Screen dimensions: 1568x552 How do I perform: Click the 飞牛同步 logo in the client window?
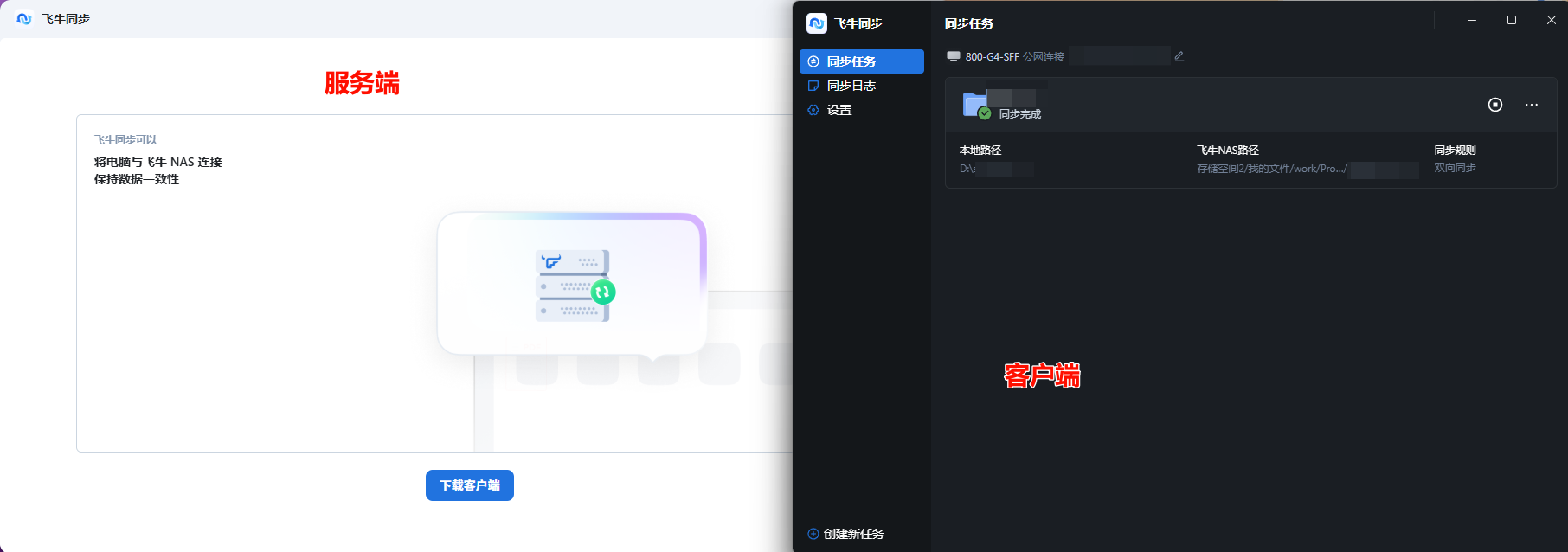click(x=817, y=23)
